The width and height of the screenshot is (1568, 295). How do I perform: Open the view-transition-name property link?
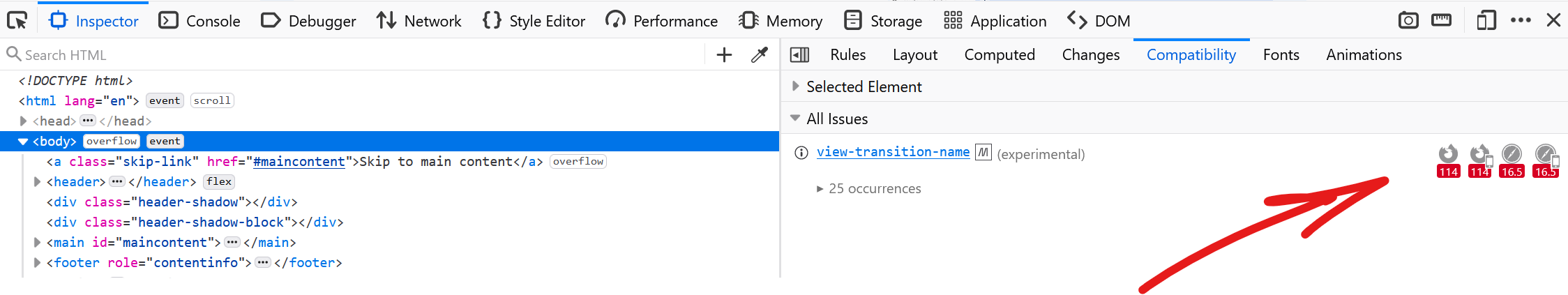[x=893, y=152]
